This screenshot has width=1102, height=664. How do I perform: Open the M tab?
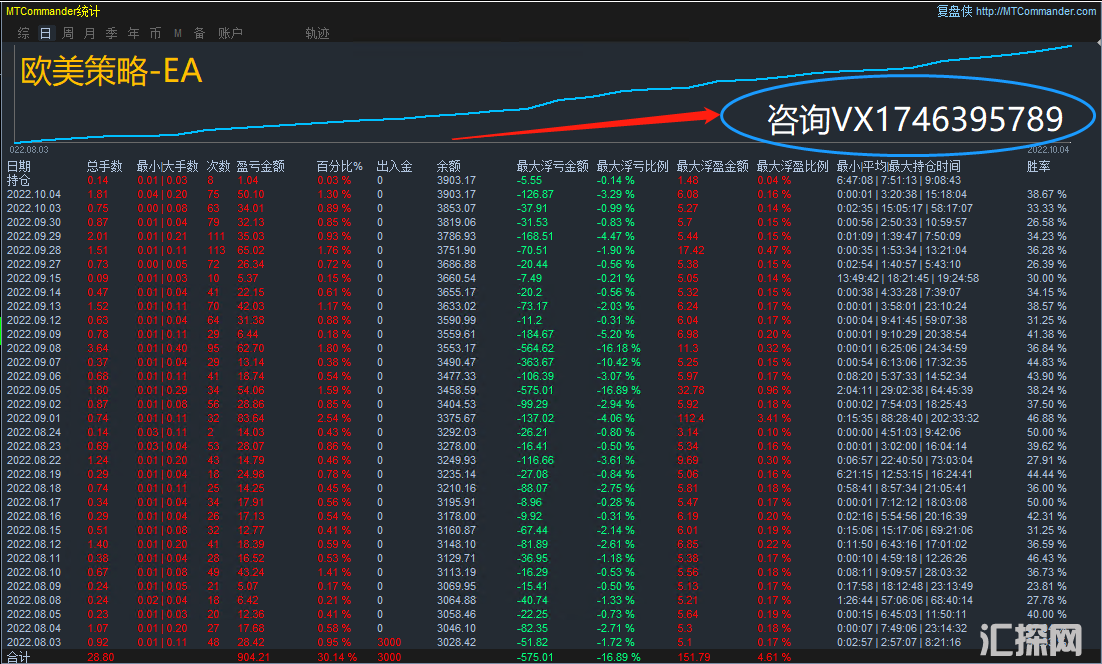pyautogui.click(x=178, y=33)
